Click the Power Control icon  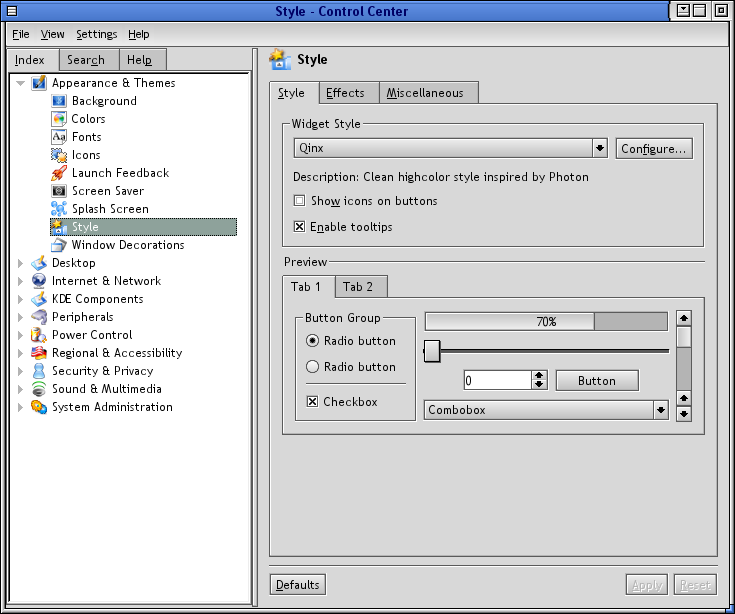39,335
